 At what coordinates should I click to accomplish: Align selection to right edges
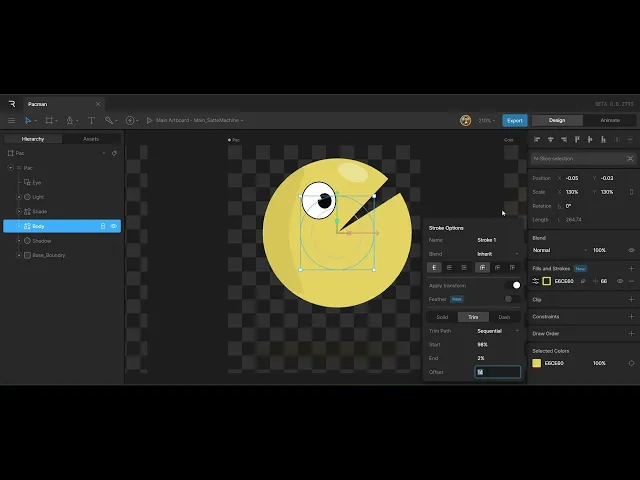point(564,140)
